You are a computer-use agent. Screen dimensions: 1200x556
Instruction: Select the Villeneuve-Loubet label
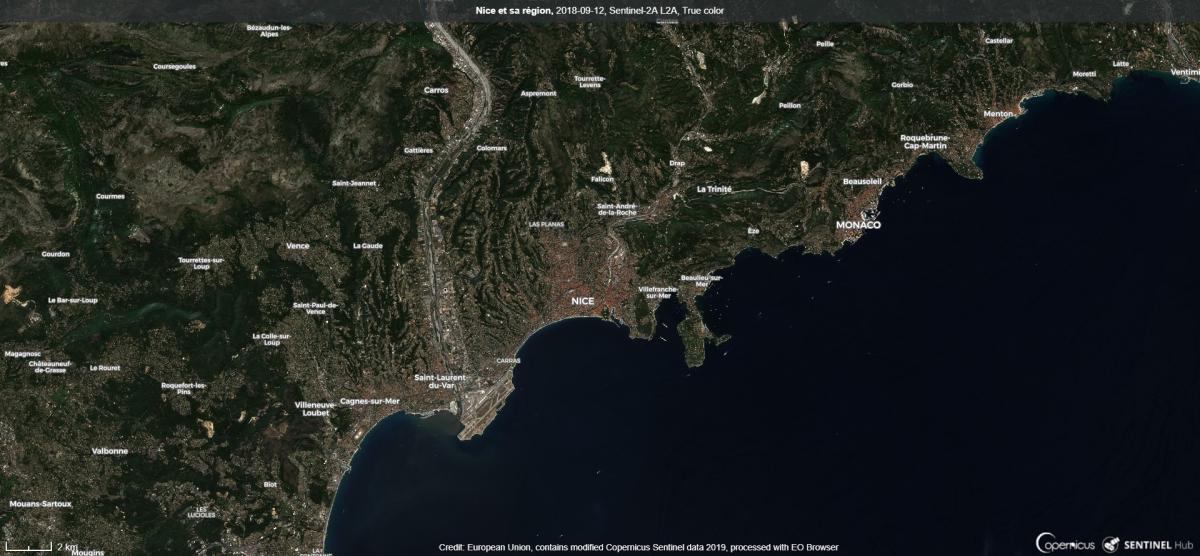pyautogui.click(x=315, y=407)
